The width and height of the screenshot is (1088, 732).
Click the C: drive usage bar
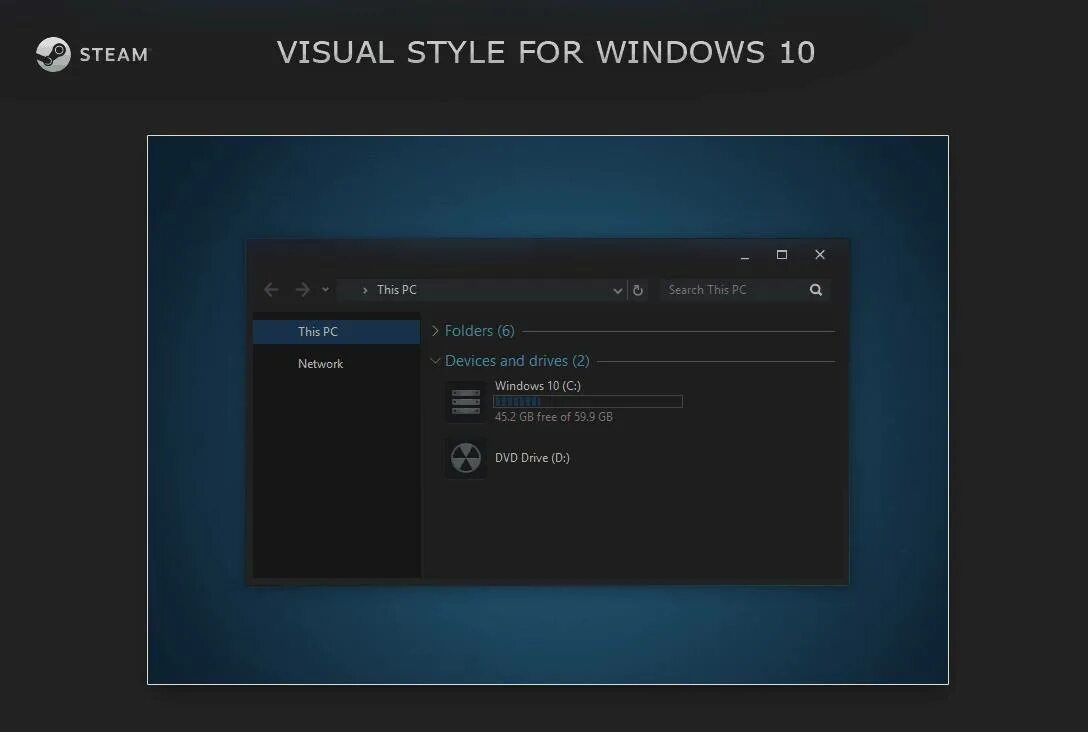588,402
